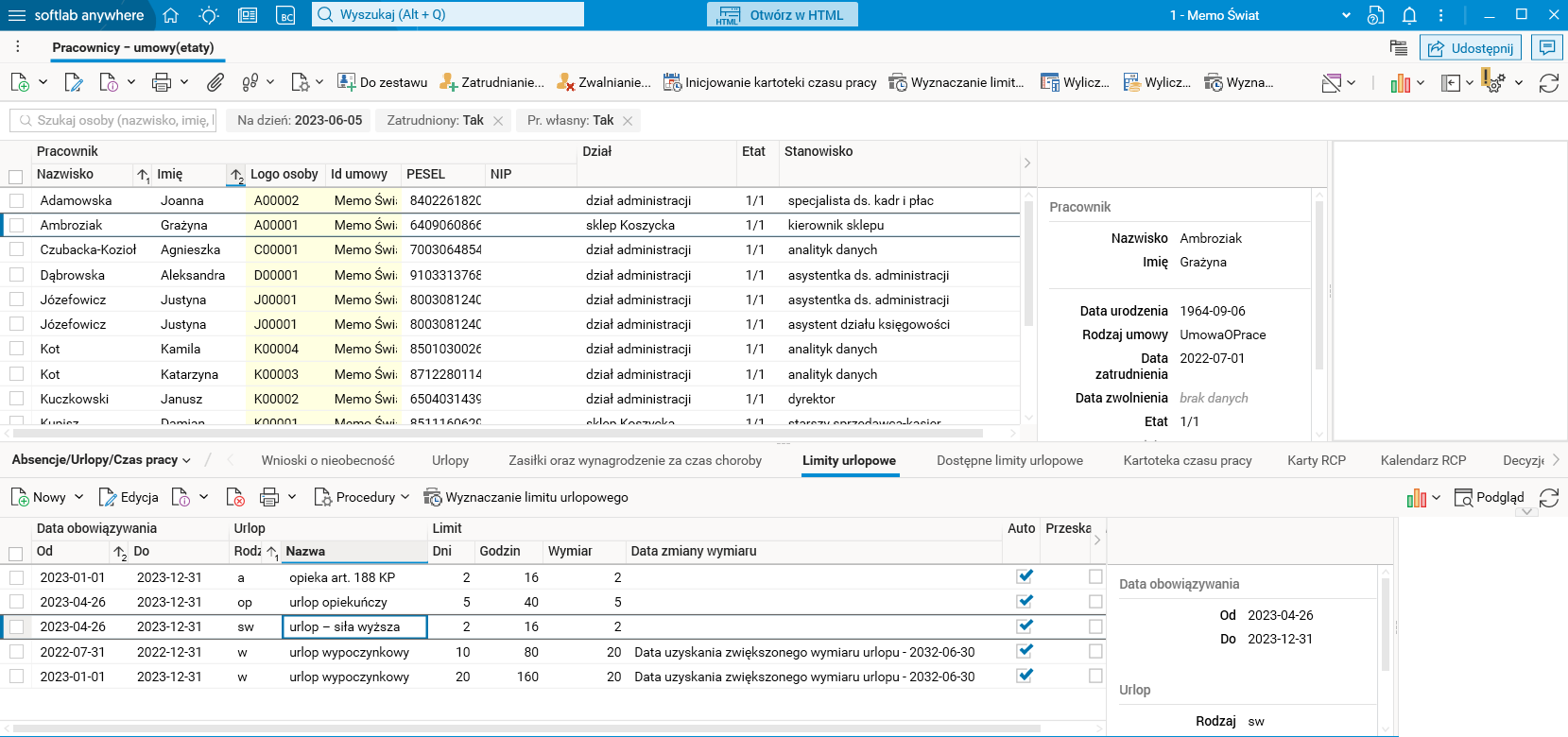Open the Wnioski o nieobecność tab
This screenshot has height=737, width=1568.
[x=328, y=460]
